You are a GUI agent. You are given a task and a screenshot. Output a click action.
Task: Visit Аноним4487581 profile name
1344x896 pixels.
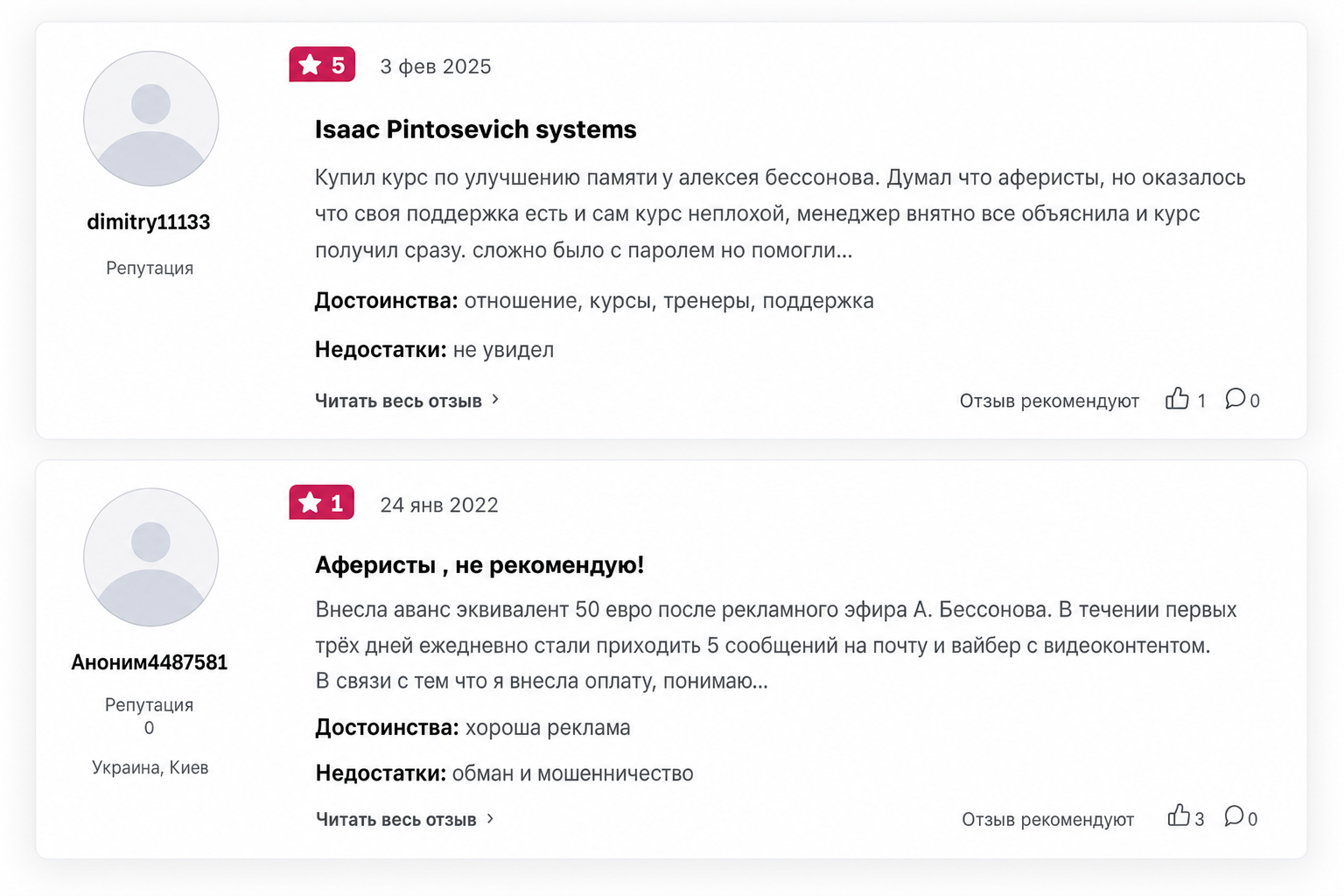150,662
